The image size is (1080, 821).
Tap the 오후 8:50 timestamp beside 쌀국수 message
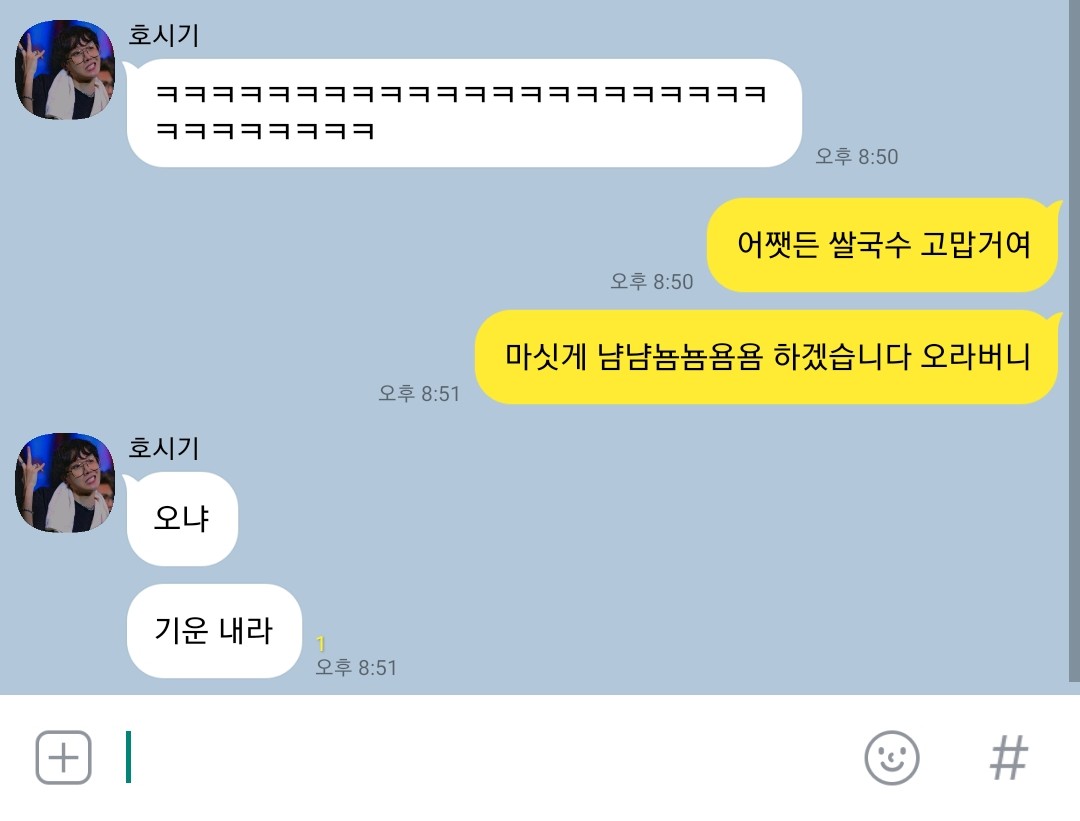point(652,282)
